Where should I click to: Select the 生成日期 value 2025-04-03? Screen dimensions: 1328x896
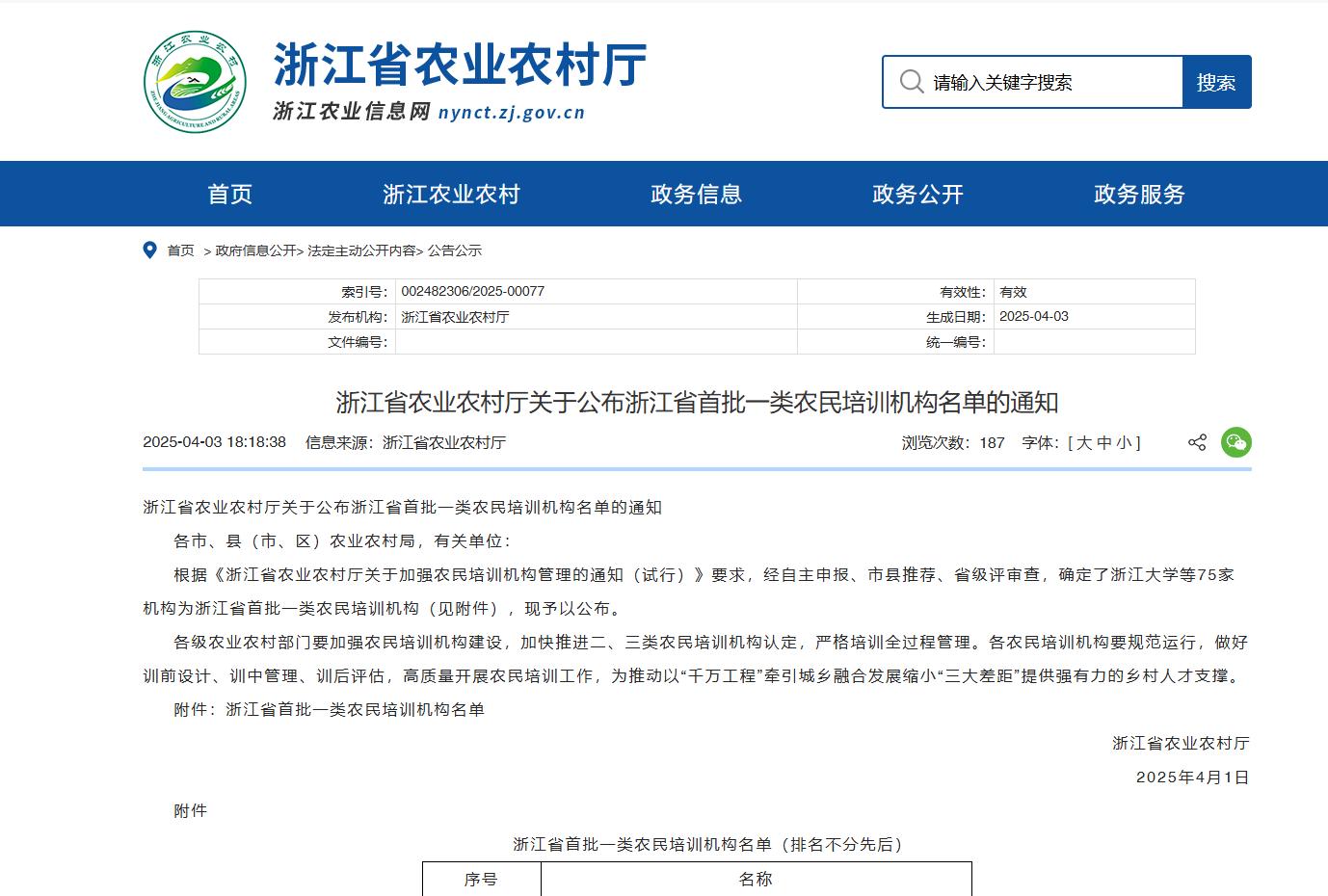(x=1034, y=316)
